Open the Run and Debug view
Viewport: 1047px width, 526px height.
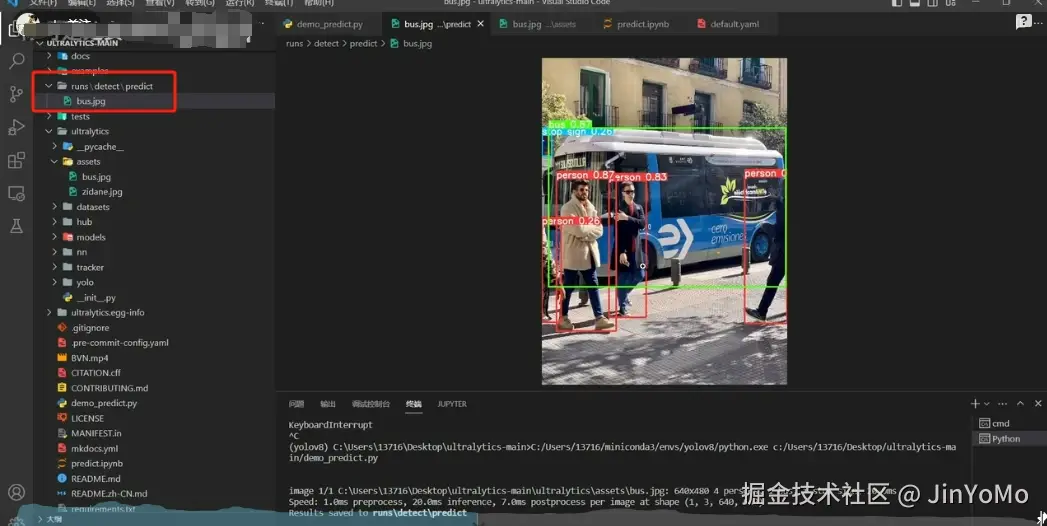pos(17,127)
